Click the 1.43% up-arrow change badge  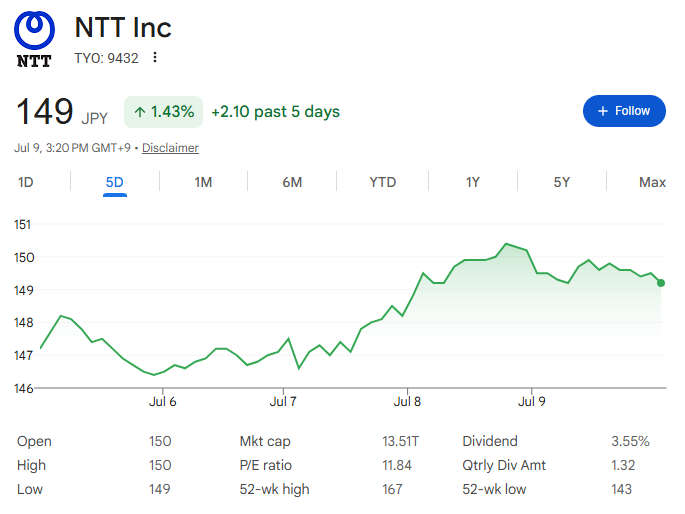tap(163, 112)
